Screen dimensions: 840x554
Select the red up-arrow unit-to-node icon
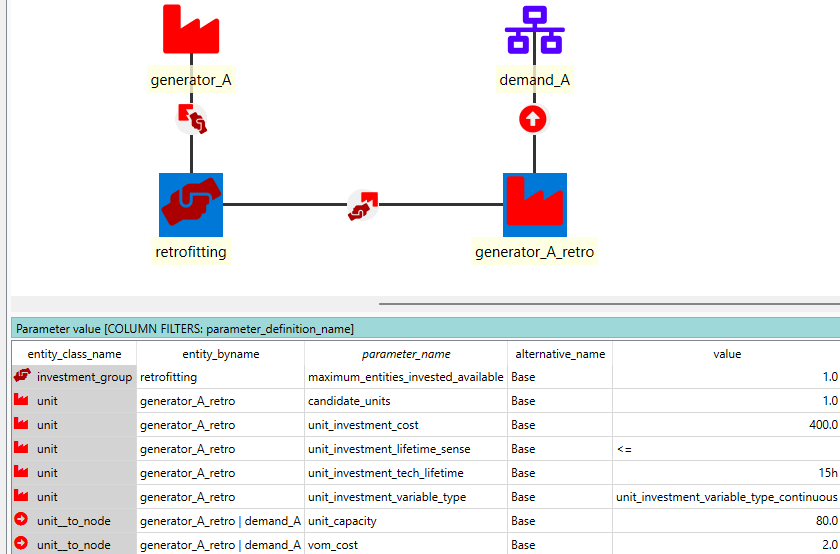pos(532,119)
